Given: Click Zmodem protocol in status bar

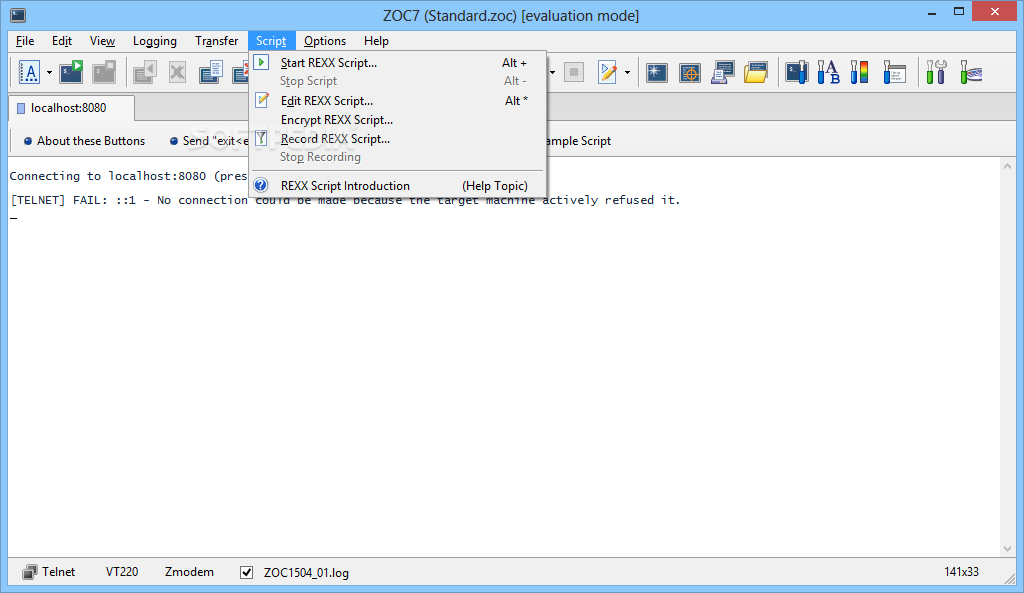Looking at the screenshot, I should click(x=189, y=572).
